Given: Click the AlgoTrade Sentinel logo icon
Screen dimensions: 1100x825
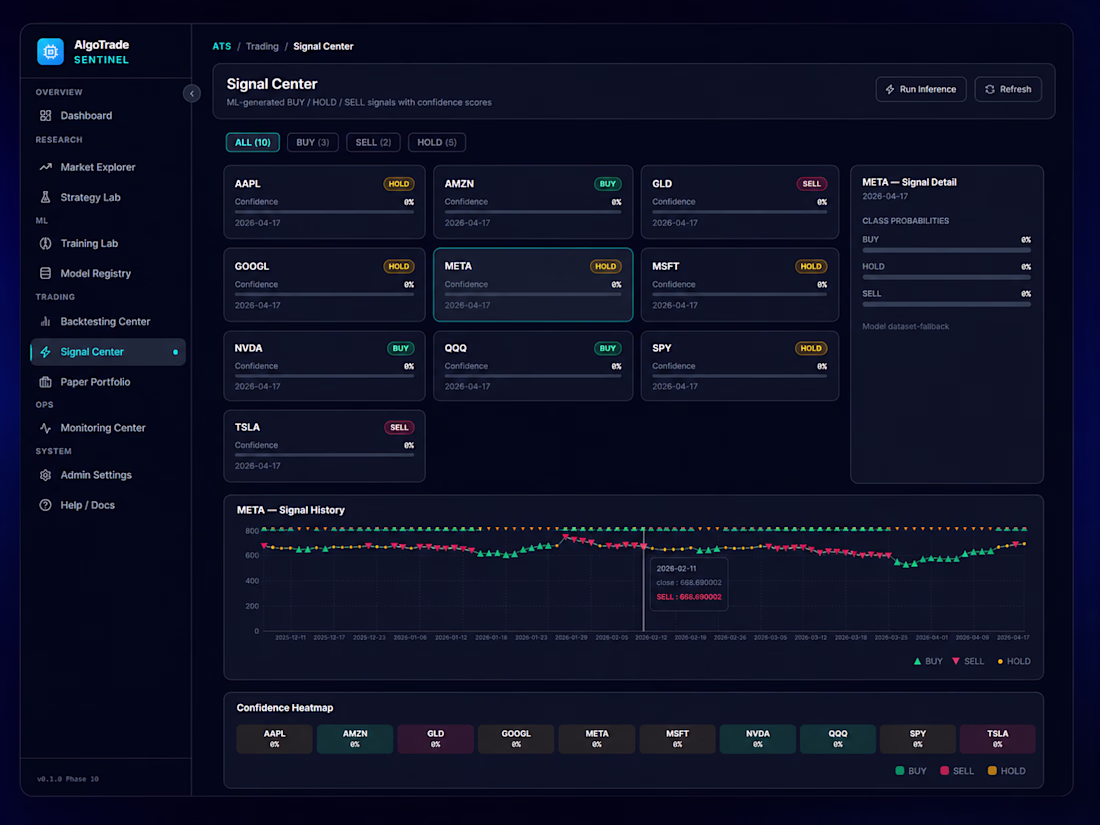Looking at the screenshot, I should pyautogui.click(x=51, y=52).
